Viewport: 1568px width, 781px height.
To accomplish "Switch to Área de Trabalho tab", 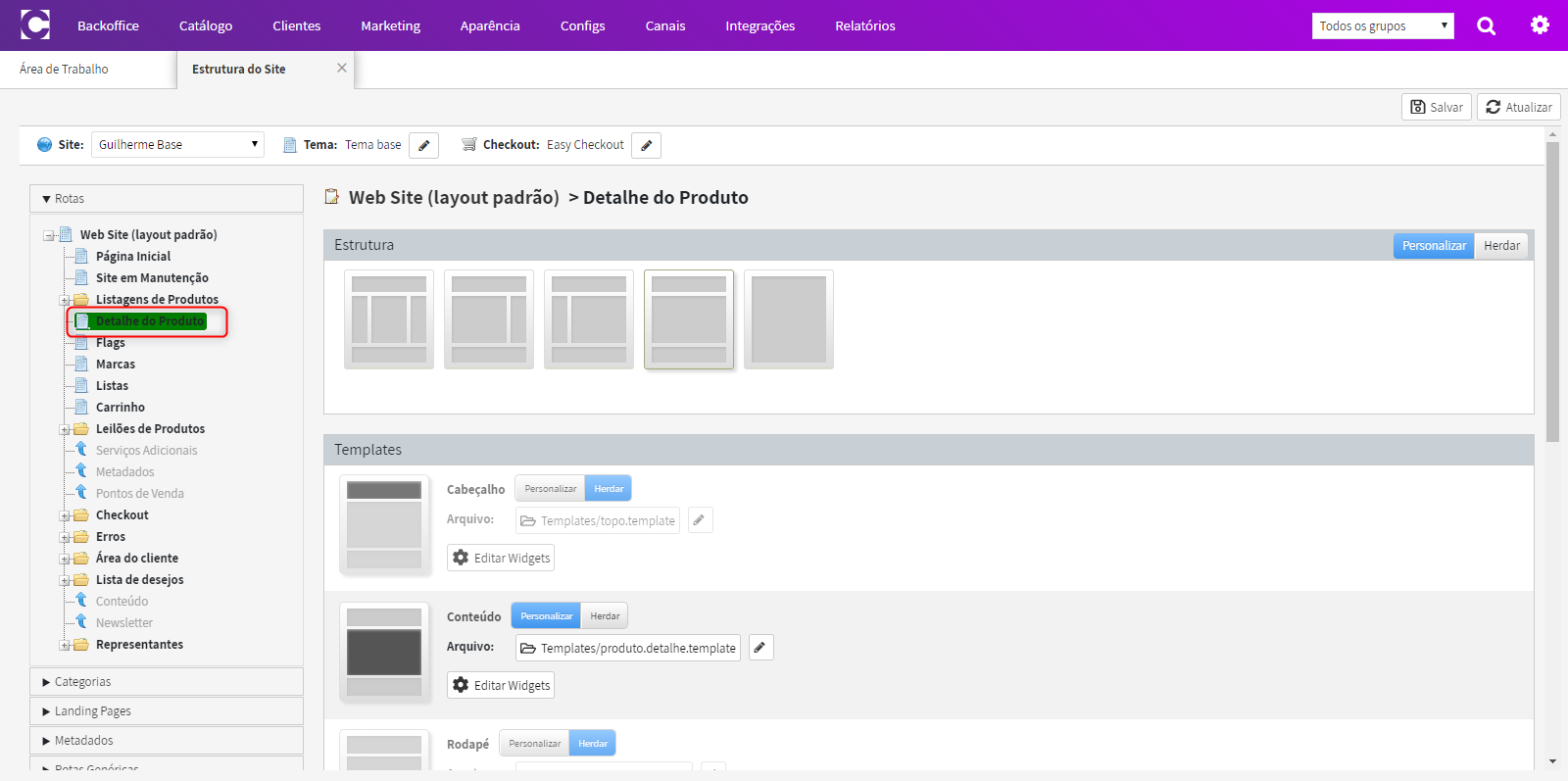I will [88, 70].
